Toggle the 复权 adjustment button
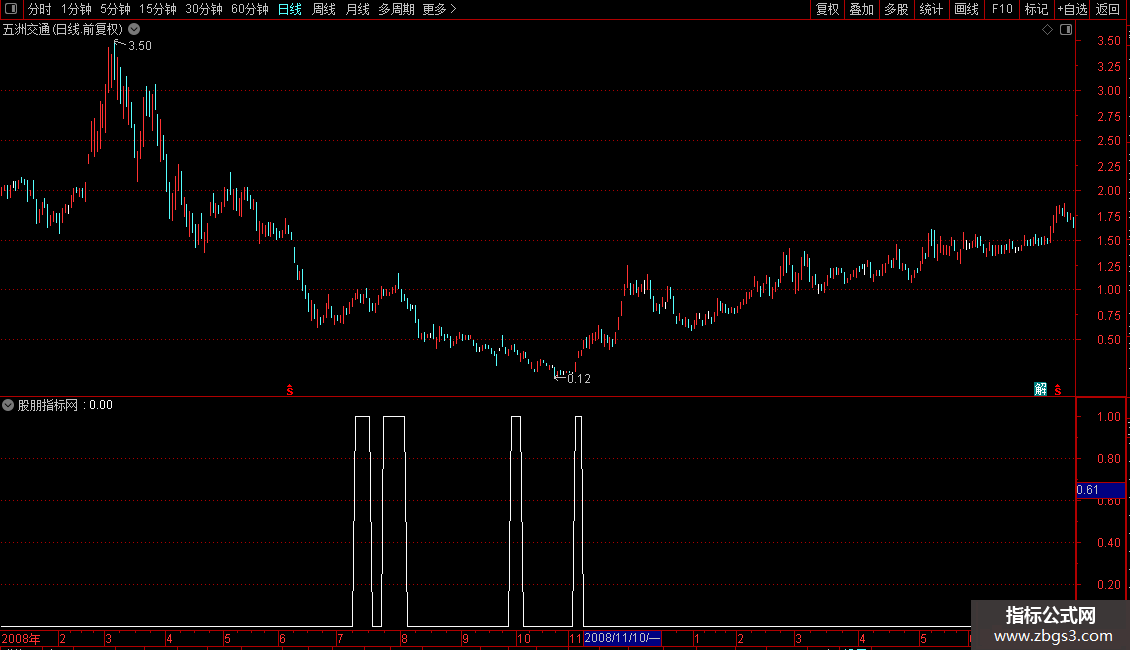The height and width of the screenshot is (650, 1130). click(x=827, y=9)
